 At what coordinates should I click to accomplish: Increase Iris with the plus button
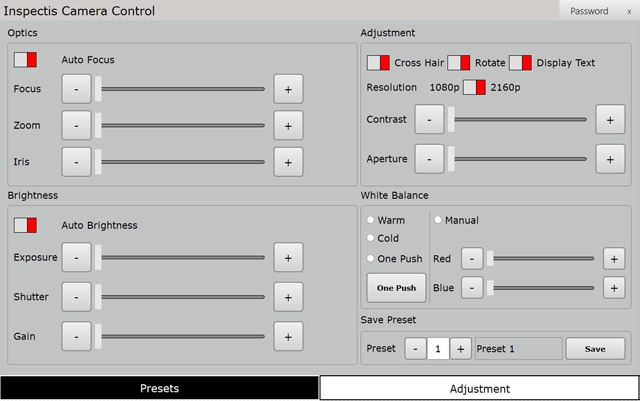pyautogui.click(x=288, y=161)
